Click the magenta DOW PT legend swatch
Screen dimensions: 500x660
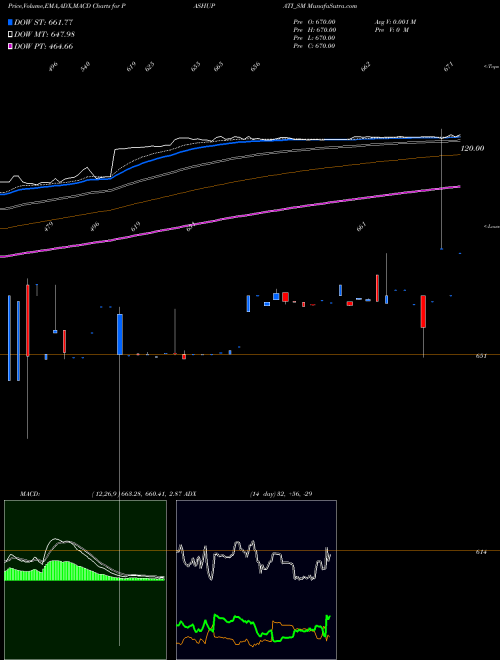[10, 47]
